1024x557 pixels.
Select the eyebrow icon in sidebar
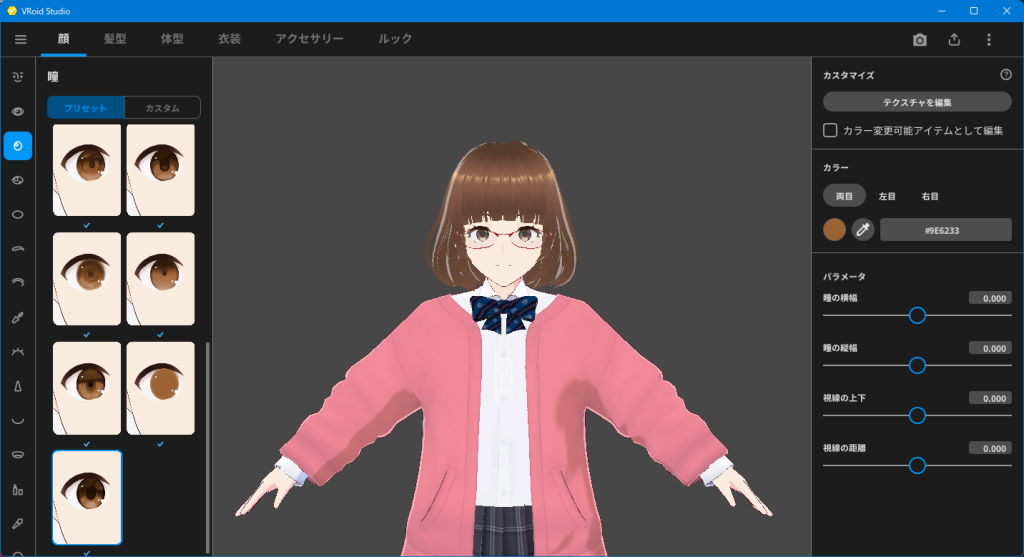[18, 249]
